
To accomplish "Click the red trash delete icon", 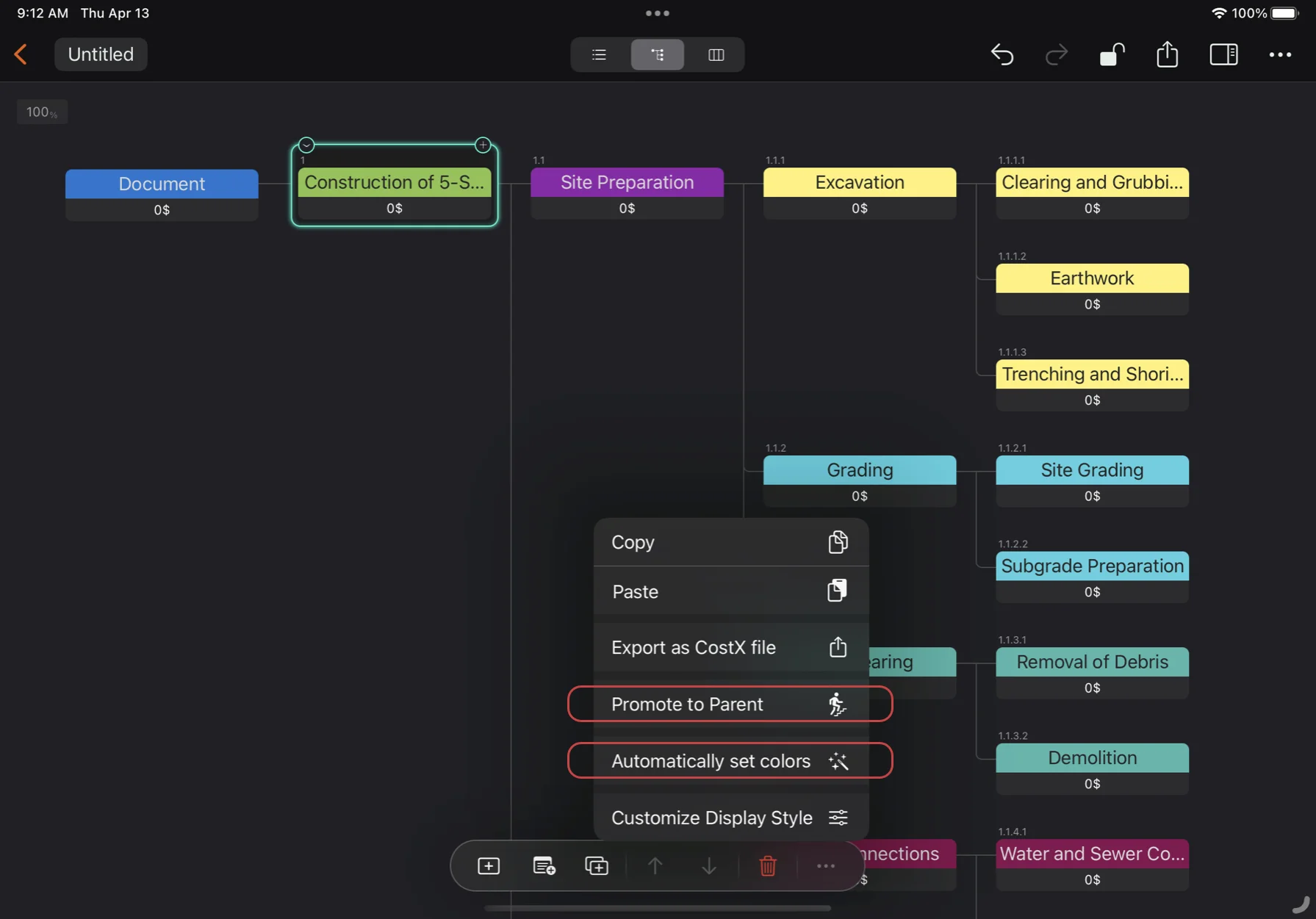I will click(768, 866).
